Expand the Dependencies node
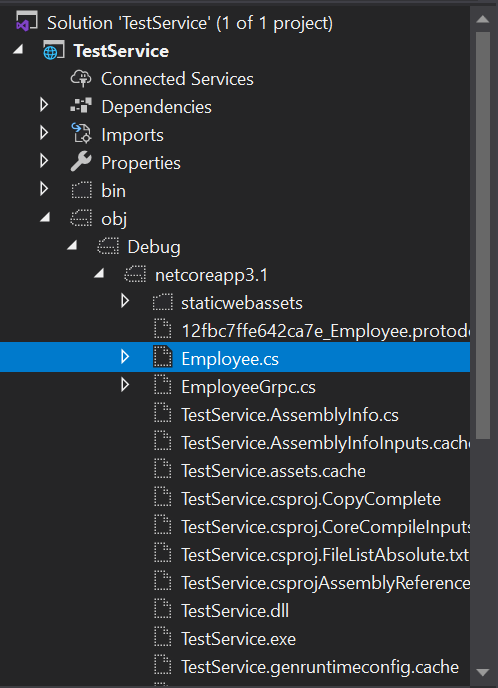Screen dimensions: 498x688 click(x=44, y=105)
